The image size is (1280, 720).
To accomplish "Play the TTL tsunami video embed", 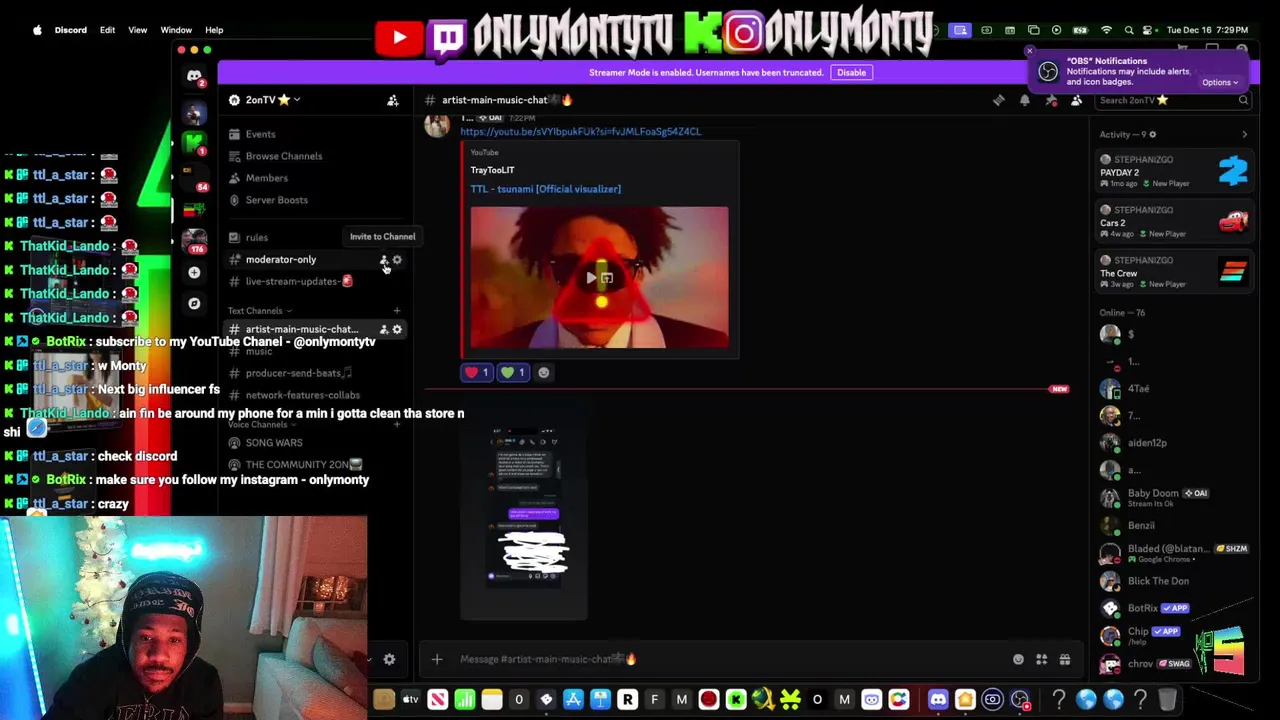I will tap(592, 277).
